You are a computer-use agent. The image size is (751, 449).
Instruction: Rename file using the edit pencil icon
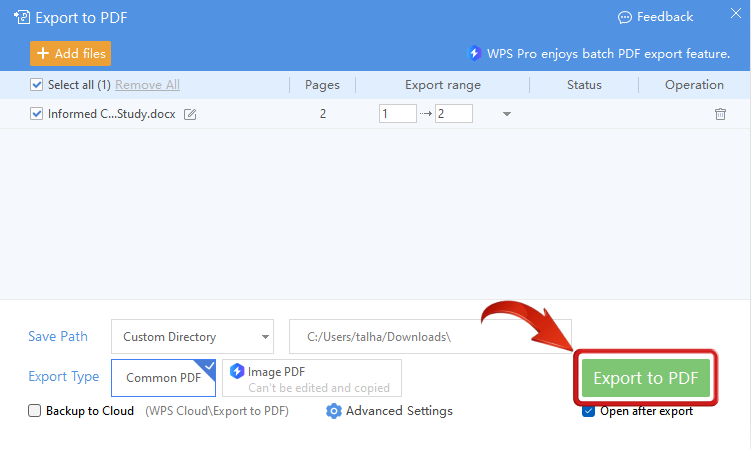pyautogui.click(x=190, y=114)
